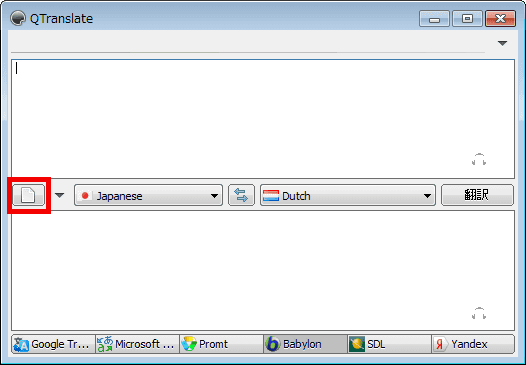Image resolution: width=526 pixels, height=365 pixels.
Task: Click inside the translation output box
Action: 263,270
